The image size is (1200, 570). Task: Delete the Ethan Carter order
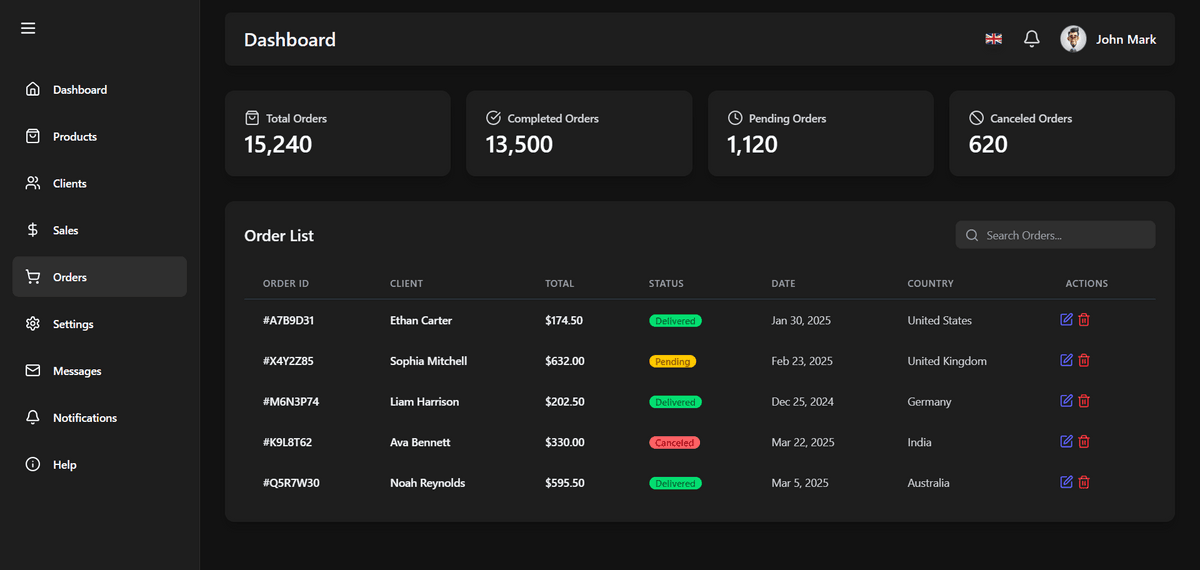(x=1084, y=320)
